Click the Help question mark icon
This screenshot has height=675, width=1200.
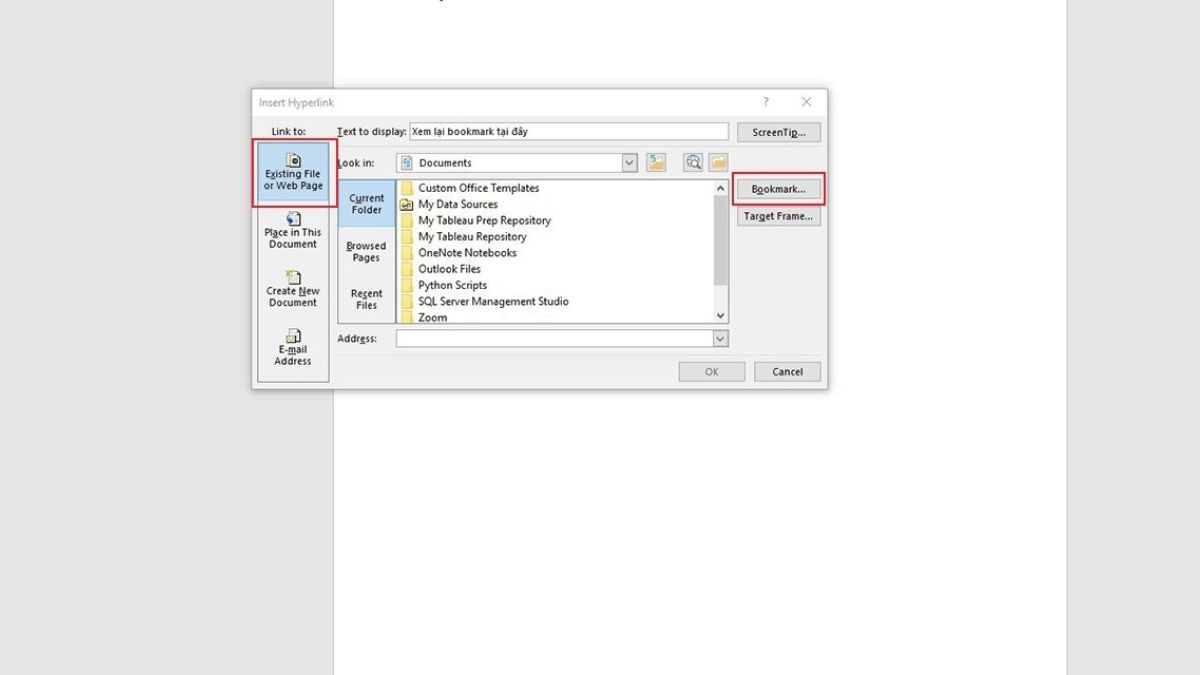click(766, 102)
